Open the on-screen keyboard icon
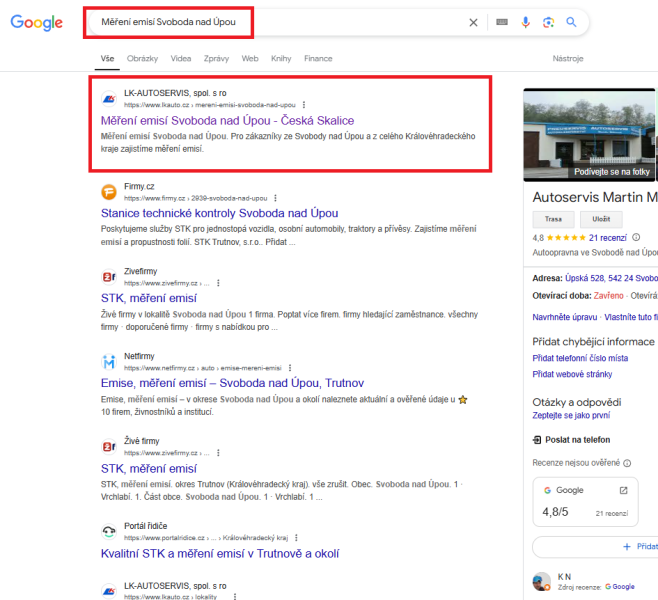 click(x=502, y=22)
